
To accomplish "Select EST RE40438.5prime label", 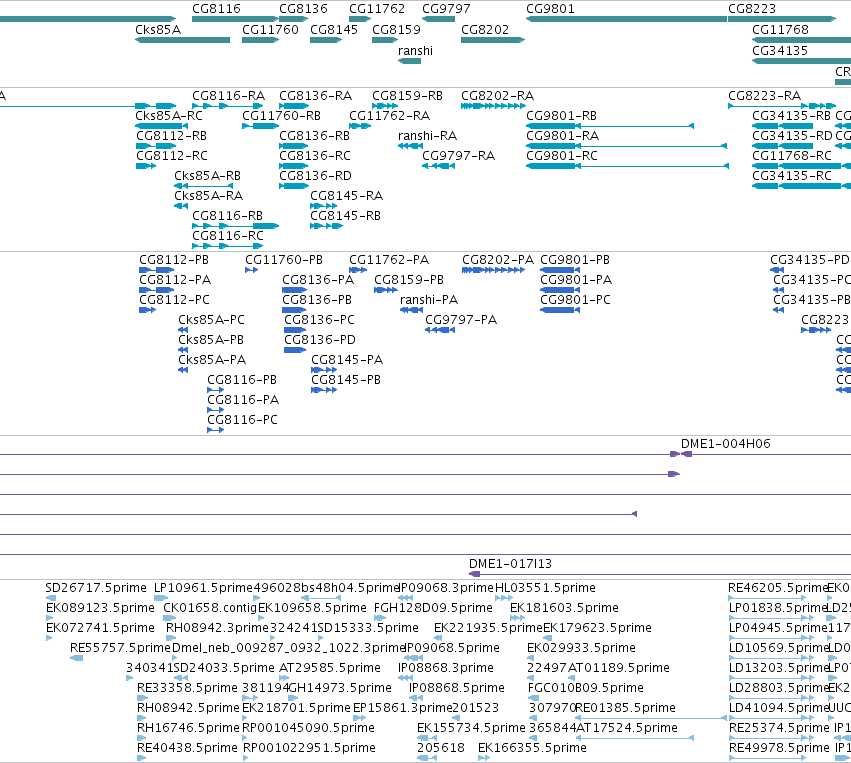I will 187,748.
